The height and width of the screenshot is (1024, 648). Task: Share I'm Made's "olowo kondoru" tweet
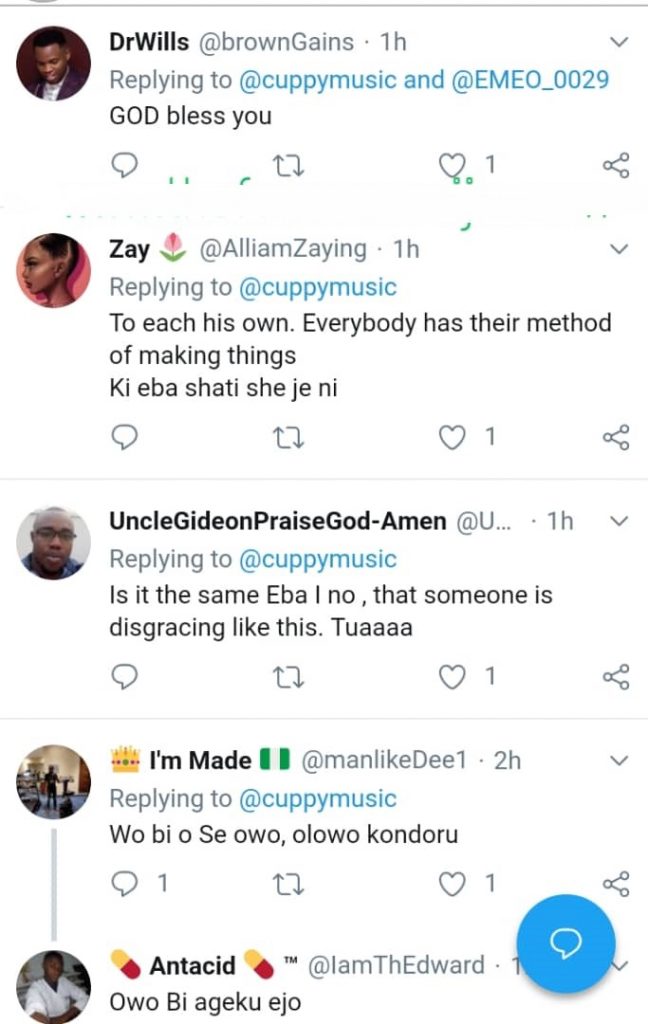pos(617,883)
